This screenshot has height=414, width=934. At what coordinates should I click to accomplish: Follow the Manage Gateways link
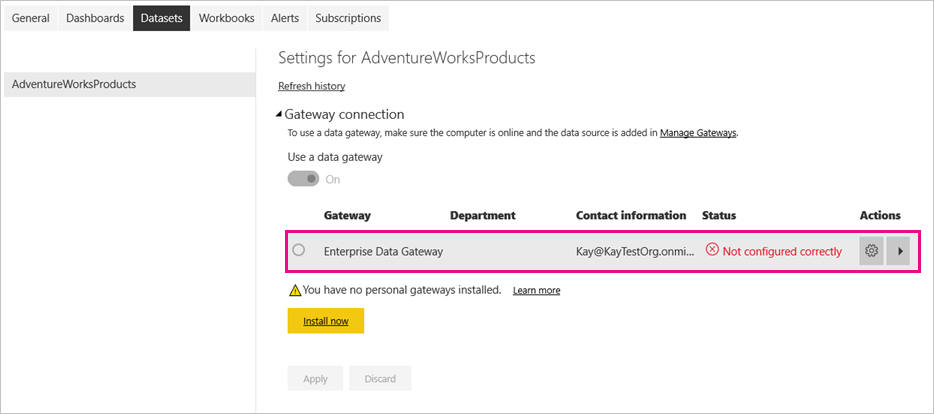(x=698, y=133)
